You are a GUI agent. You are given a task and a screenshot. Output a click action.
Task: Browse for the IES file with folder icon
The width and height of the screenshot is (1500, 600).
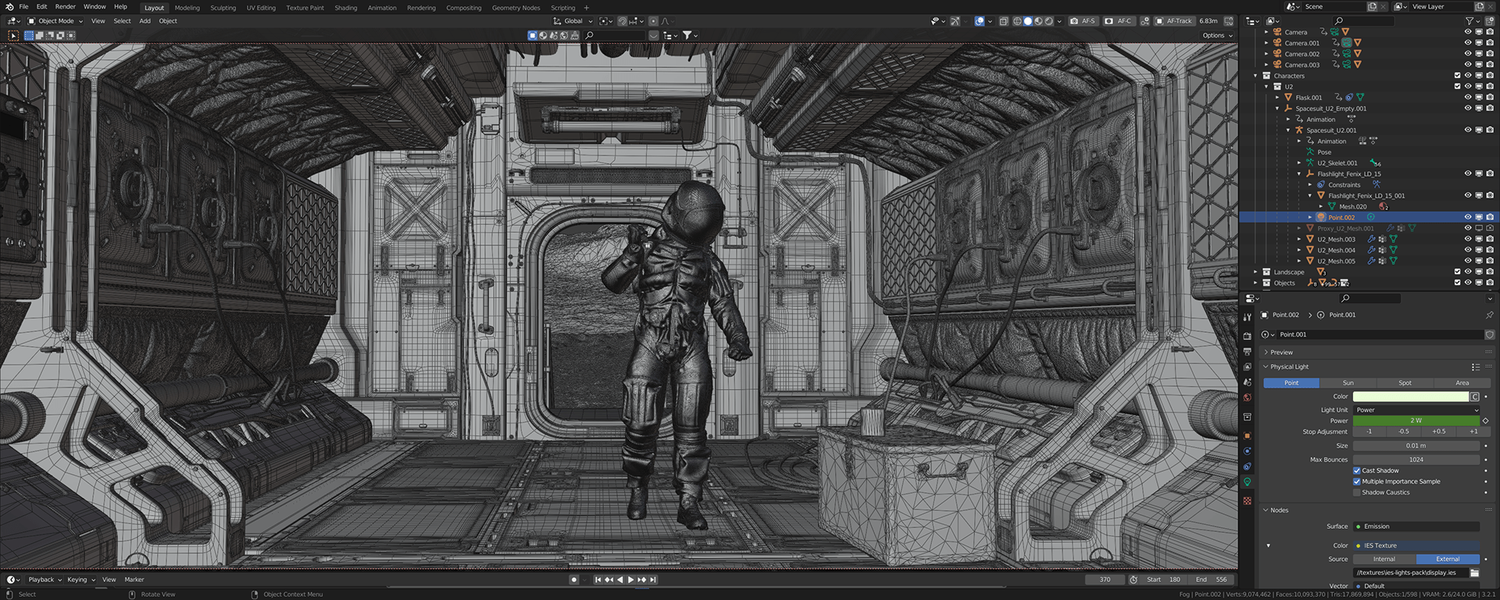tap(1474, 573)
